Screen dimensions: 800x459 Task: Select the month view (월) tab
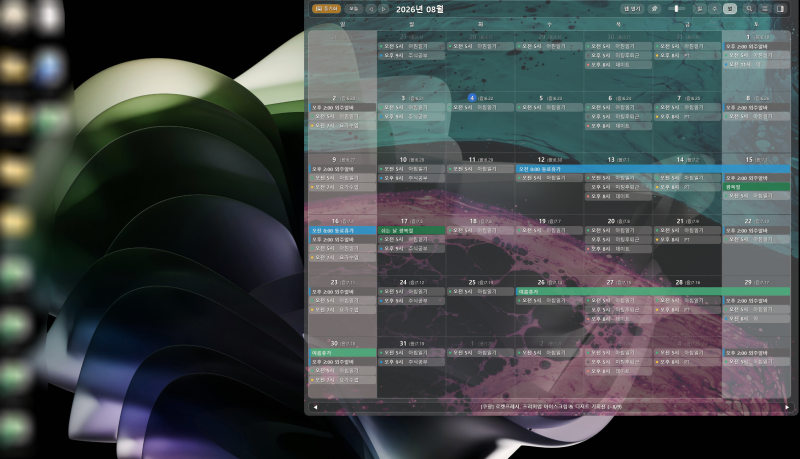[x=730, y=9]
